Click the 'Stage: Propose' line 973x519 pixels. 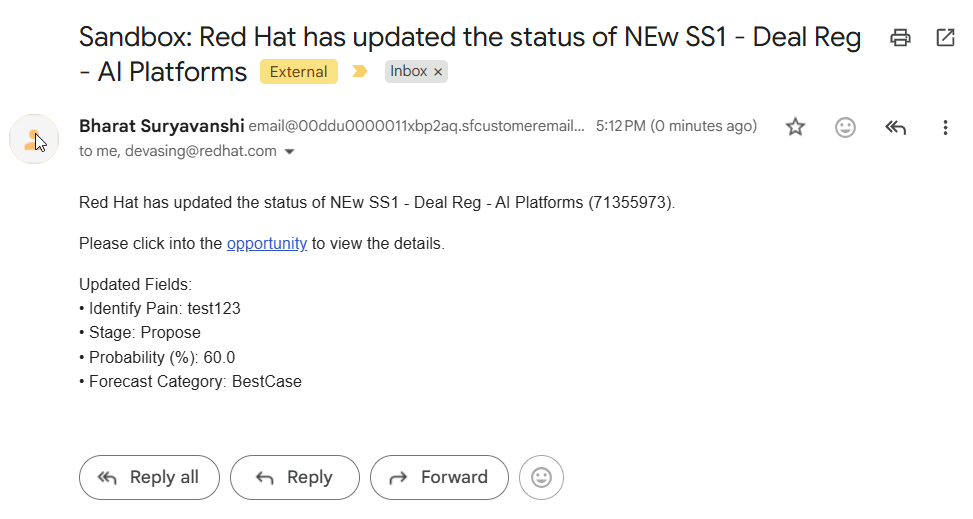(x=140, y=333)
